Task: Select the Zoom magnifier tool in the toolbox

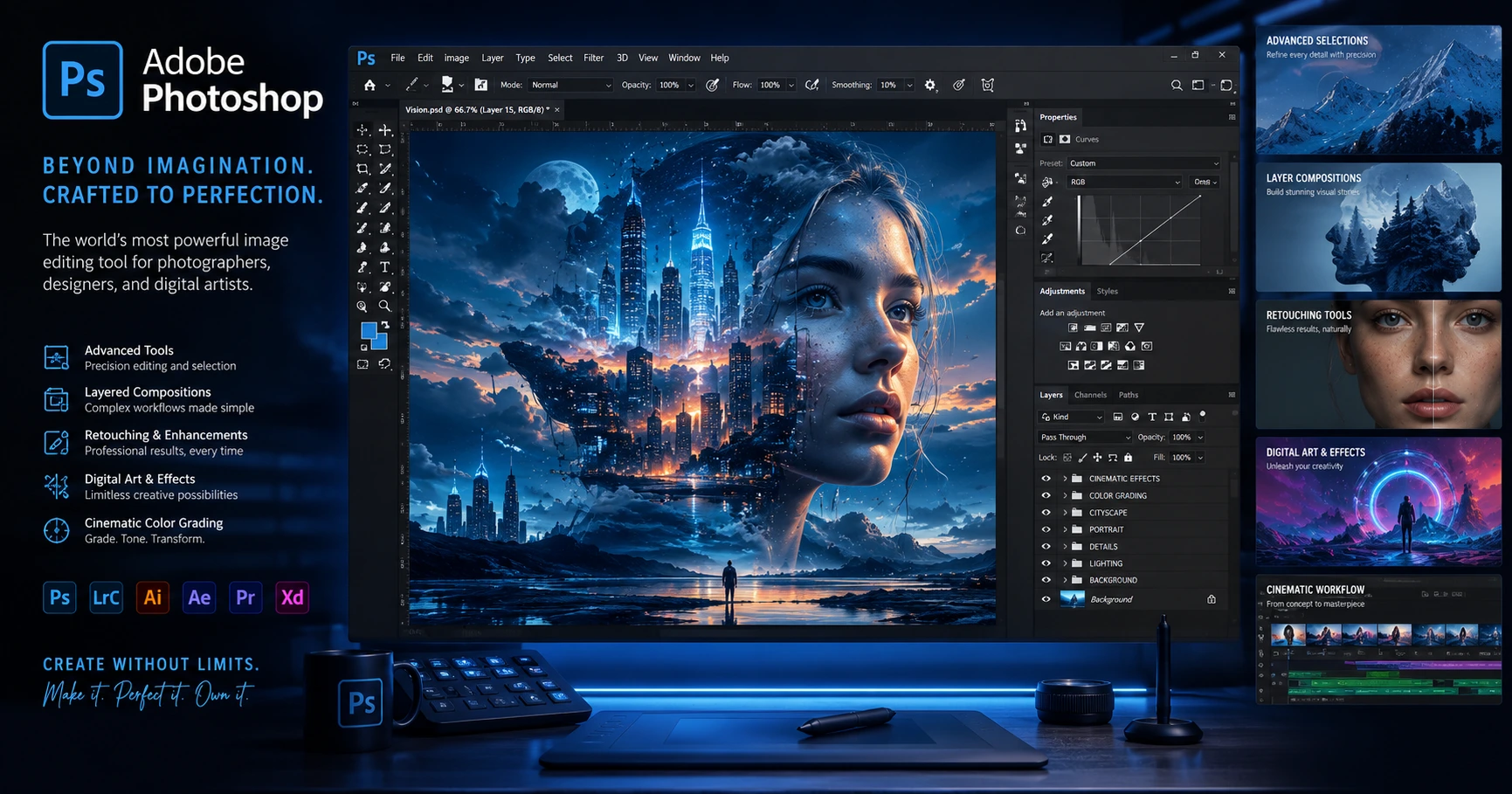Action: coord(384,307)
